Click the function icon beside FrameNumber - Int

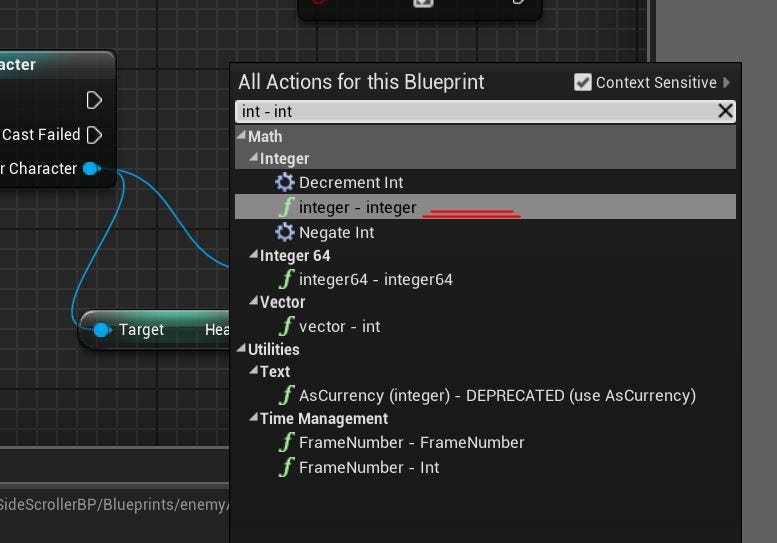click(x=286, y=467)
